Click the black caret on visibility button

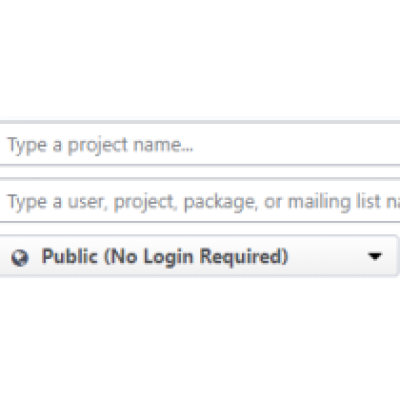click(x=375, y=256)
